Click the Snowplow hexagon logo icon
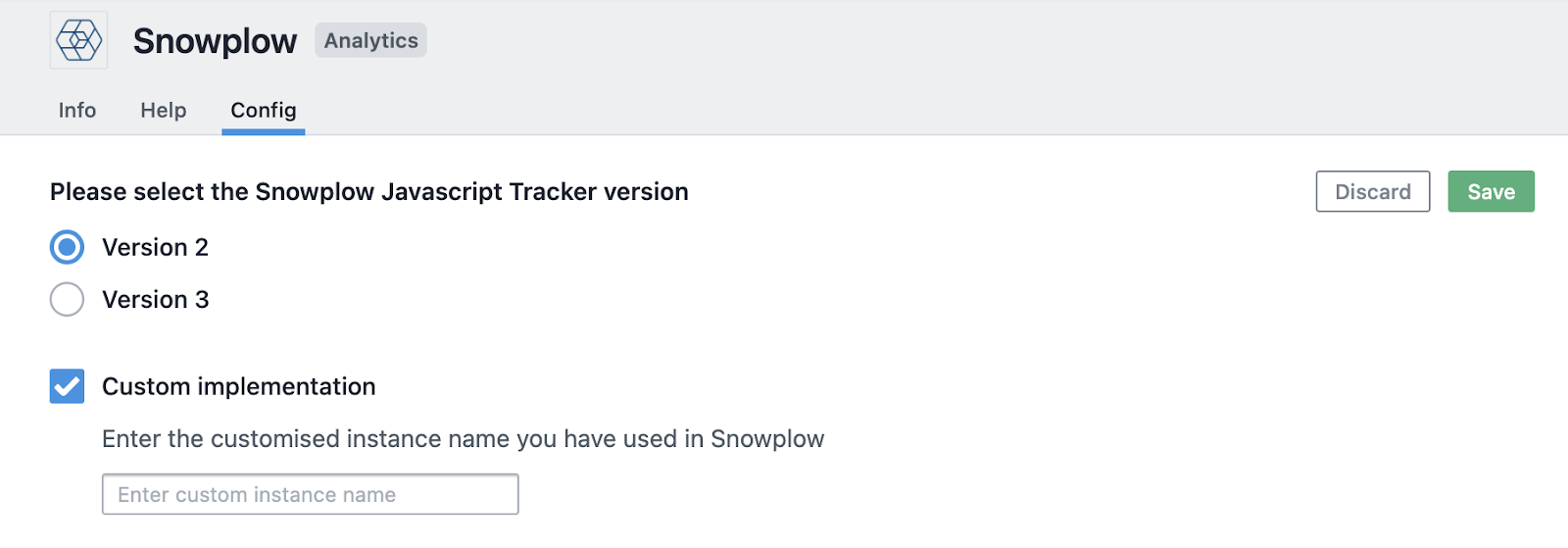Screen dimensions: 1568x548 (78, 40)
